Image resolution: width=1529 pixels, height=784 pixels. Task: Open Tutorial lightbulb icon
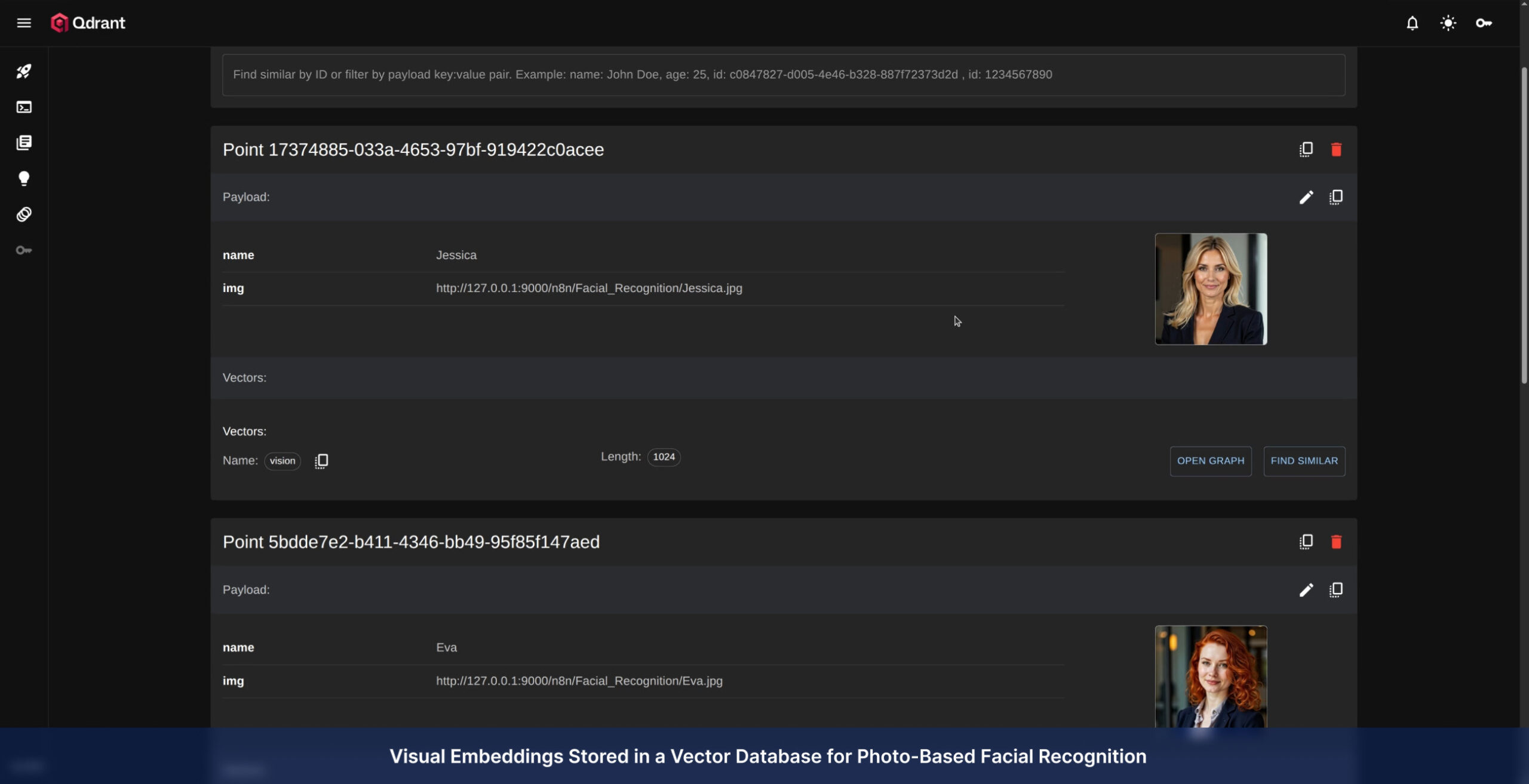[24, 179]
